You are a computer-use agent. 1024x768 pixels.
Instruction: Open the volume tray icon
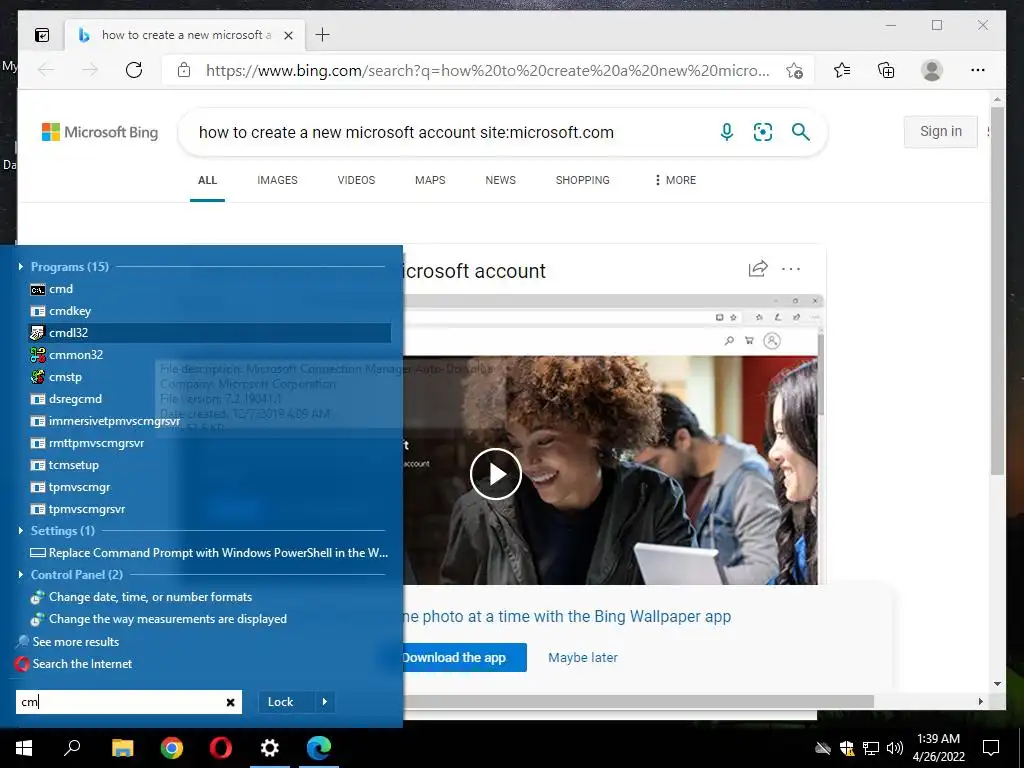tap(895, 748)
